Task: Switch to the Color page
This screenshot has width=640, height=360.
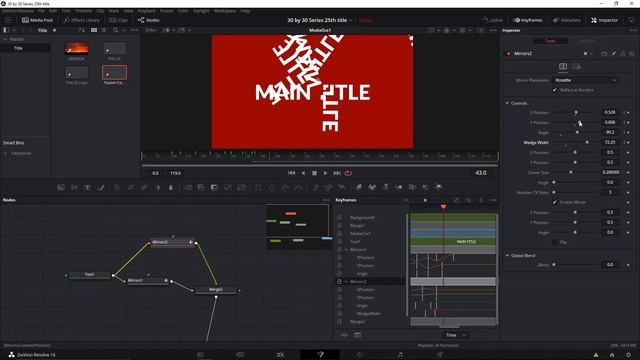Action: coord(360,355)
